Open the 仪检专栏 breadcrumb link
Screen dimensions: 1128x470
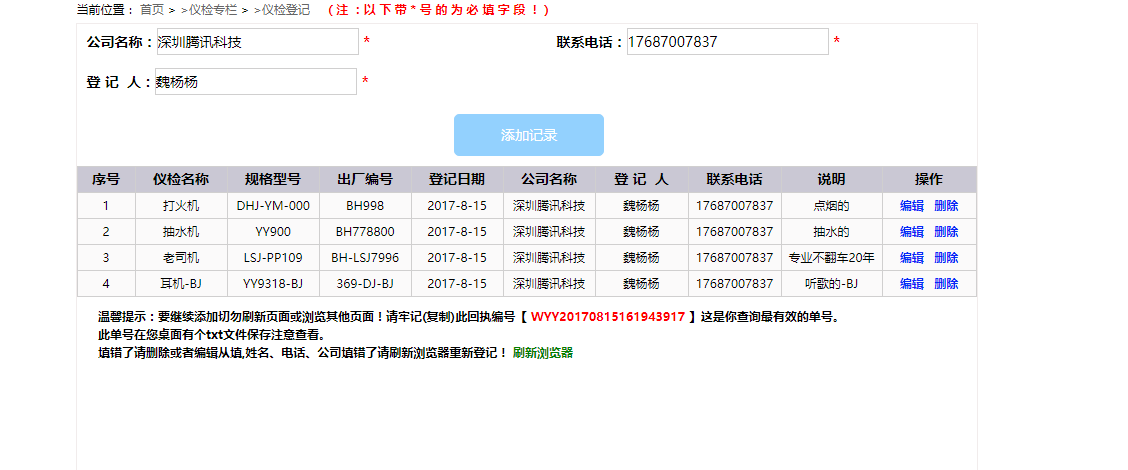(213, 10)
